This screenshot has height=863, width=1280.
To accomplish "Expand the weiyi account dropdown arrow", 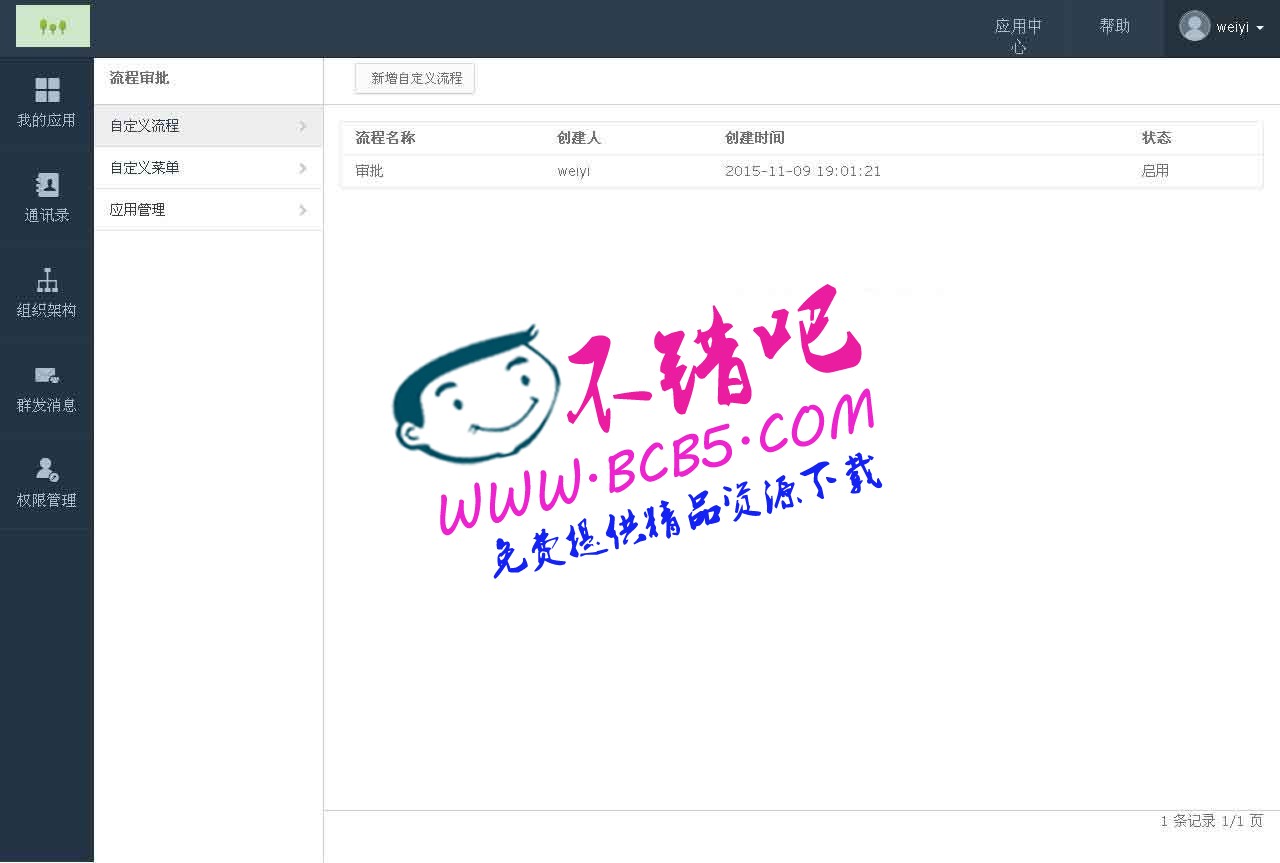I will [x=1260, y=29].
